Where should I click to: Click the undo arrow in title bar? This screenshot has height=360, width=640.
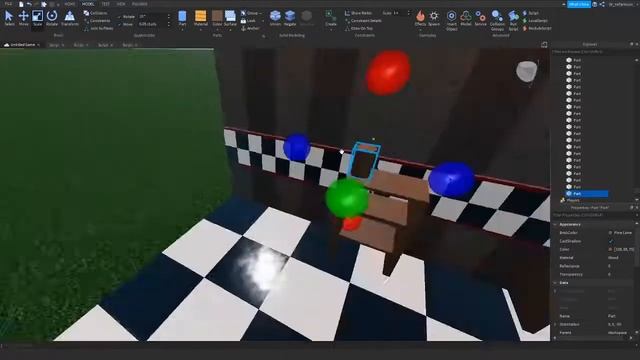pyautogui.click(x=29, y=4)
